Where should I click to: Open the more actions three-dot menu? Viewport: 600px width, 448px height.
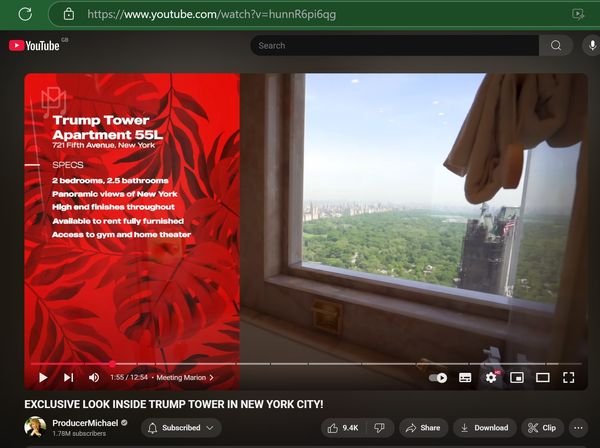(579, 428)
